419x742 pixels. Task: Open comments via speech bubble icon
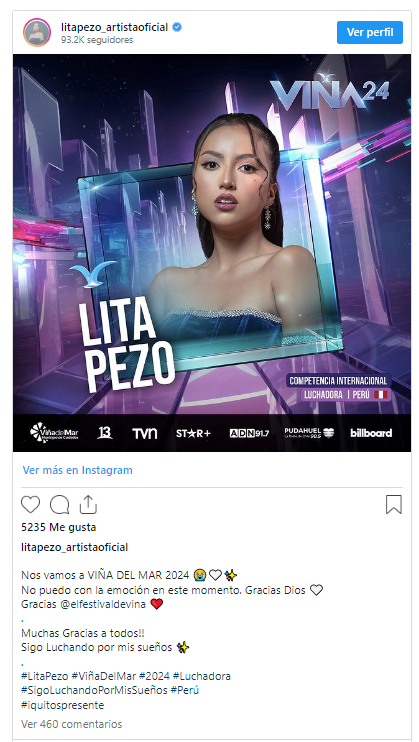[x=59, y=505]
